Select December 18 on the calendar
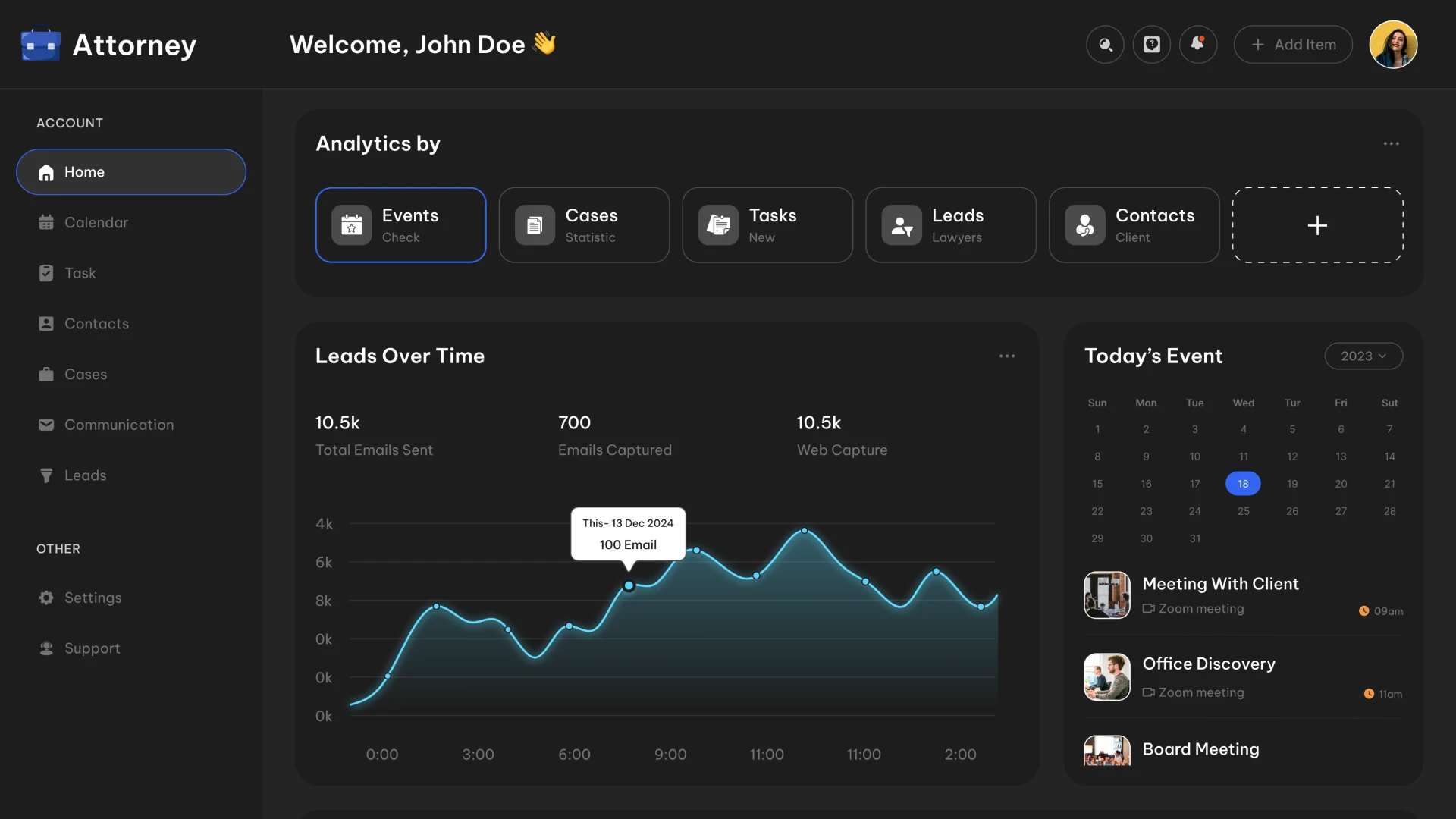 click(x=1243, y=483)
